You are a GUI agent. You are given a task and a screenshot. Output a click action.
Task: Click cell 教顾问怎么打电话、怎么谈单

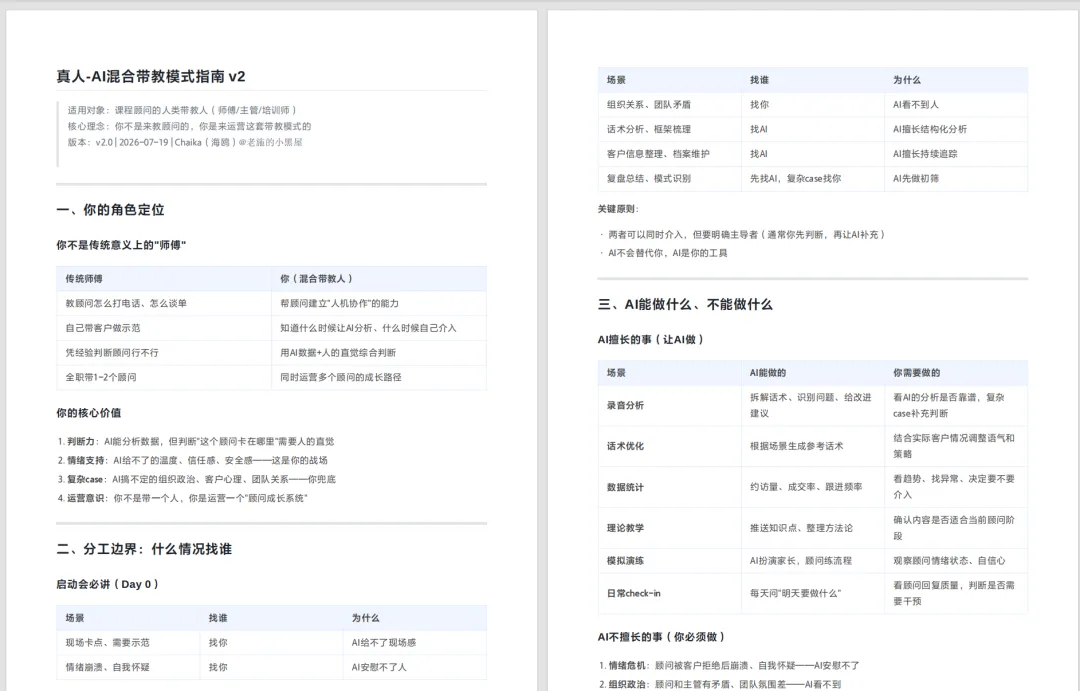[x=126, y=303]
